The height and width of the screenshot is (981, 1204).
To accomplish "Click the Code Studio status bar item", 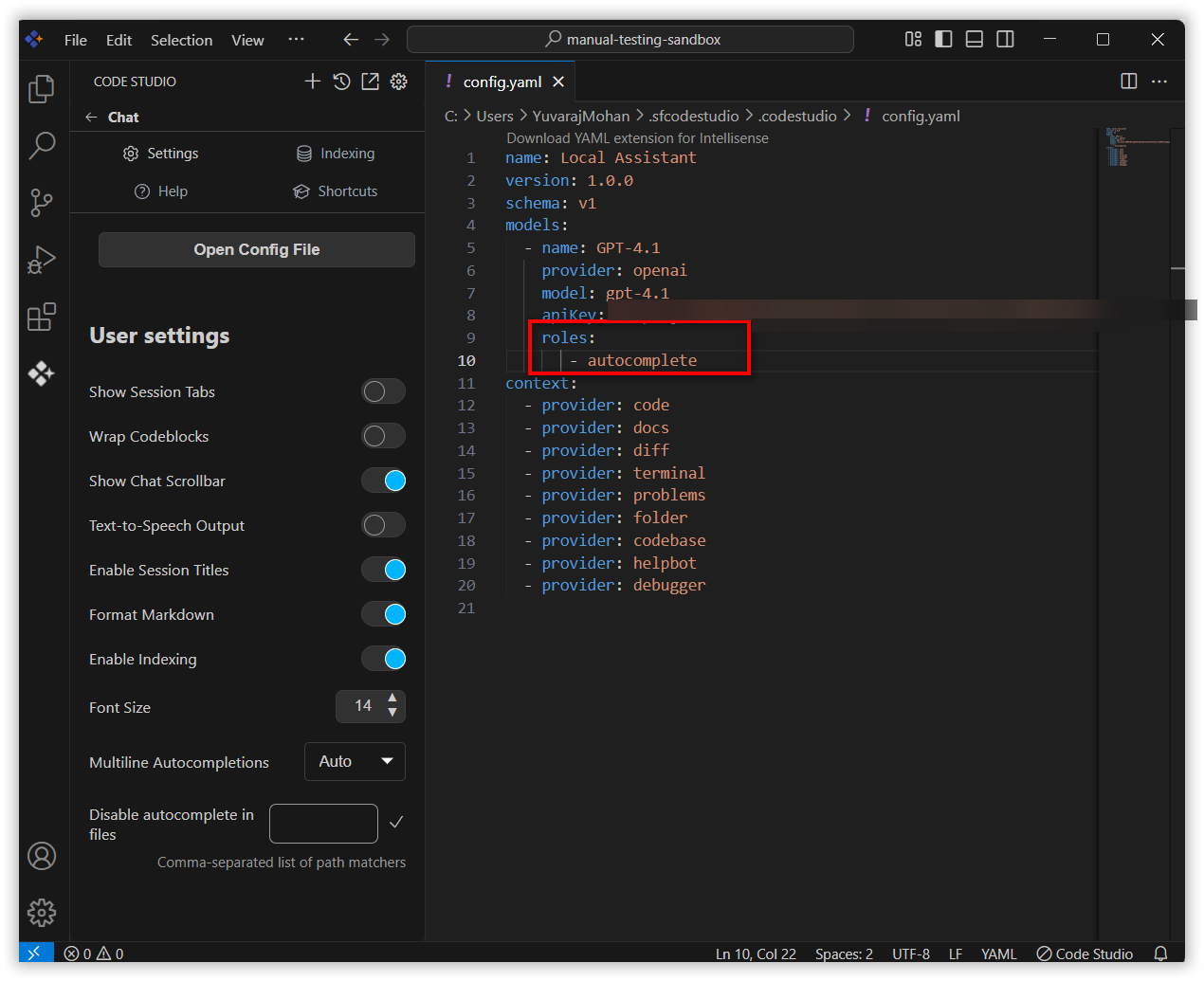I will 1085,954.
